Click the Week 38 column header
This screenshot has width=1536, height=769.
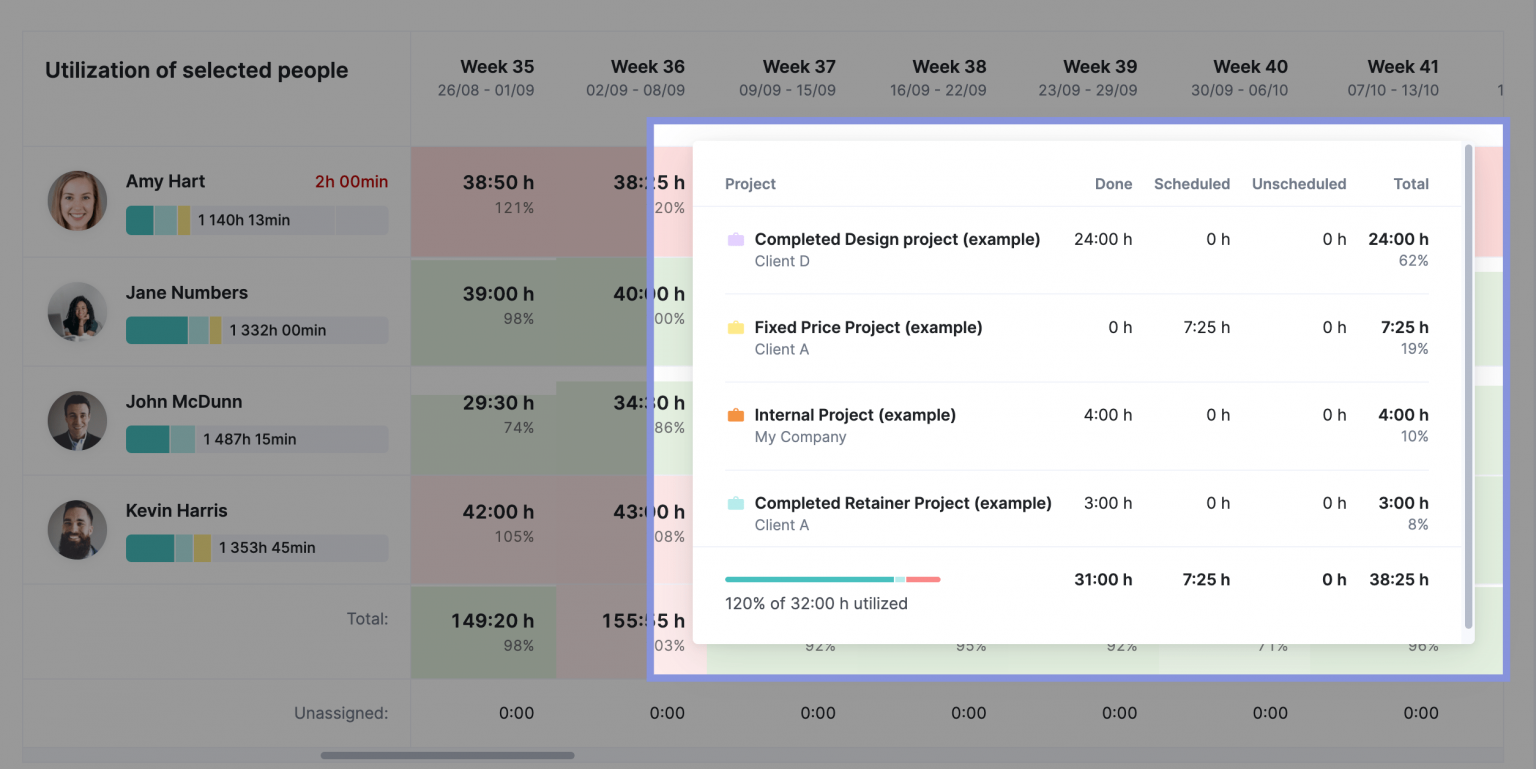[948, 67]
